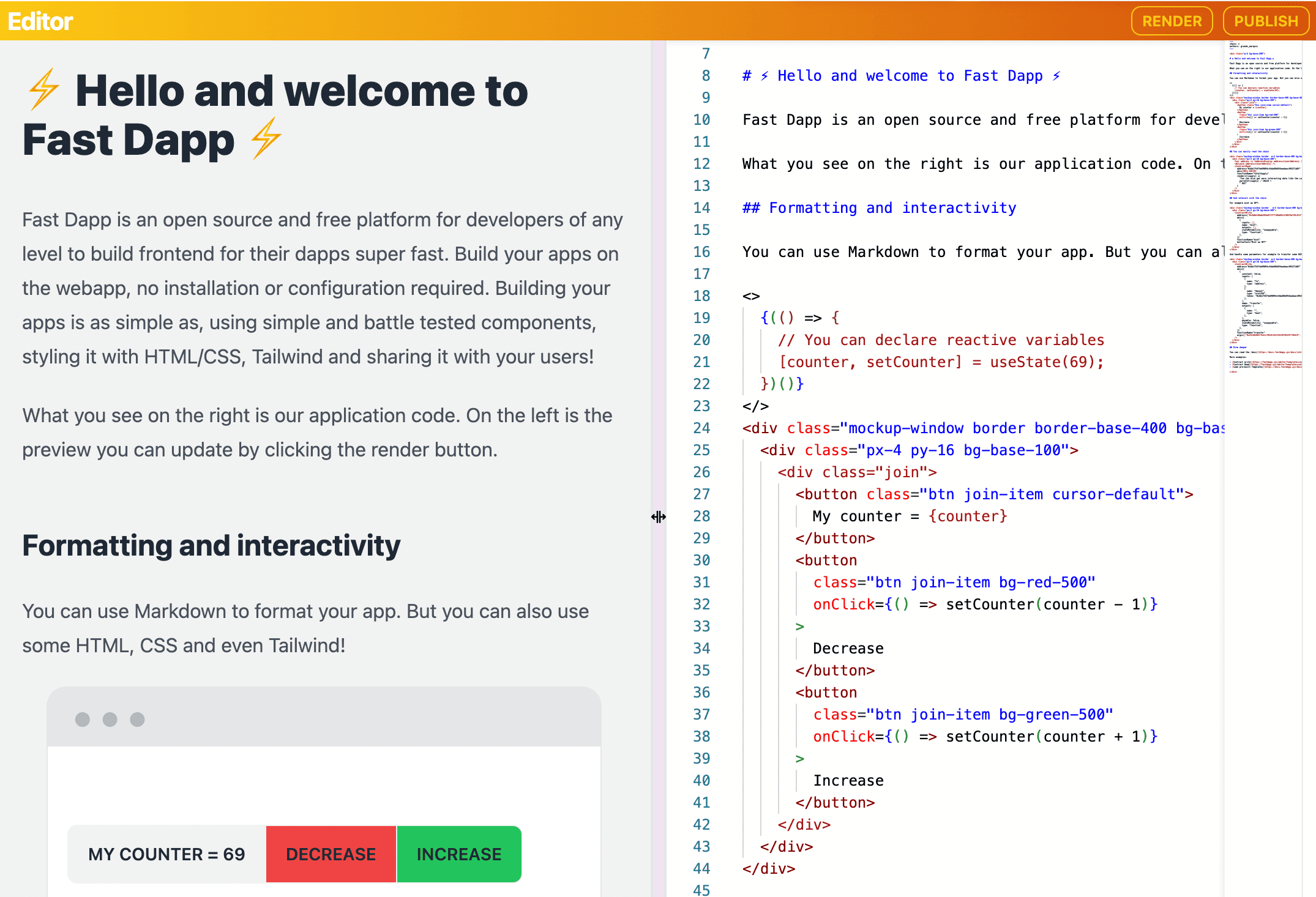Click the 'Decrease' text on code line 34

click(848, 649)
